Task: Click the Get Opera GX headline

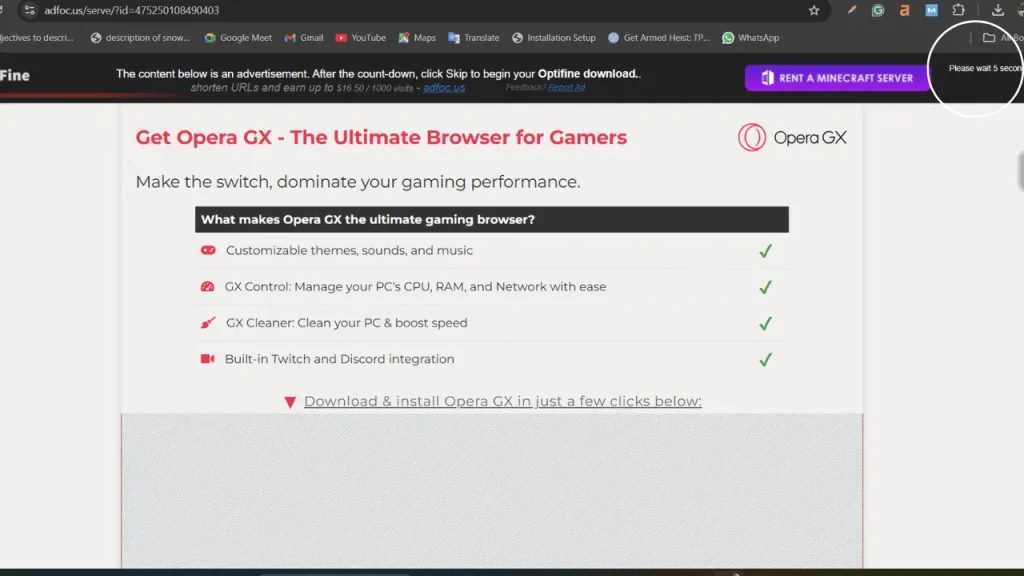Action: [381, 137]
